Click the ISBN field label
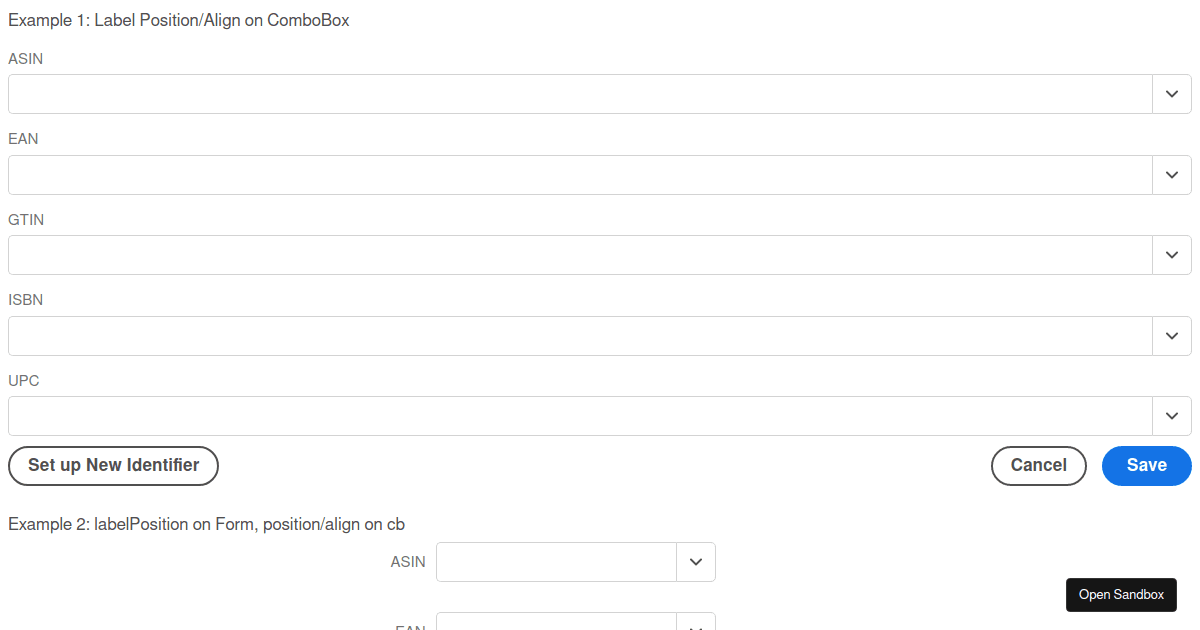This screenshot has height=630, width=1200. point(26,300)
